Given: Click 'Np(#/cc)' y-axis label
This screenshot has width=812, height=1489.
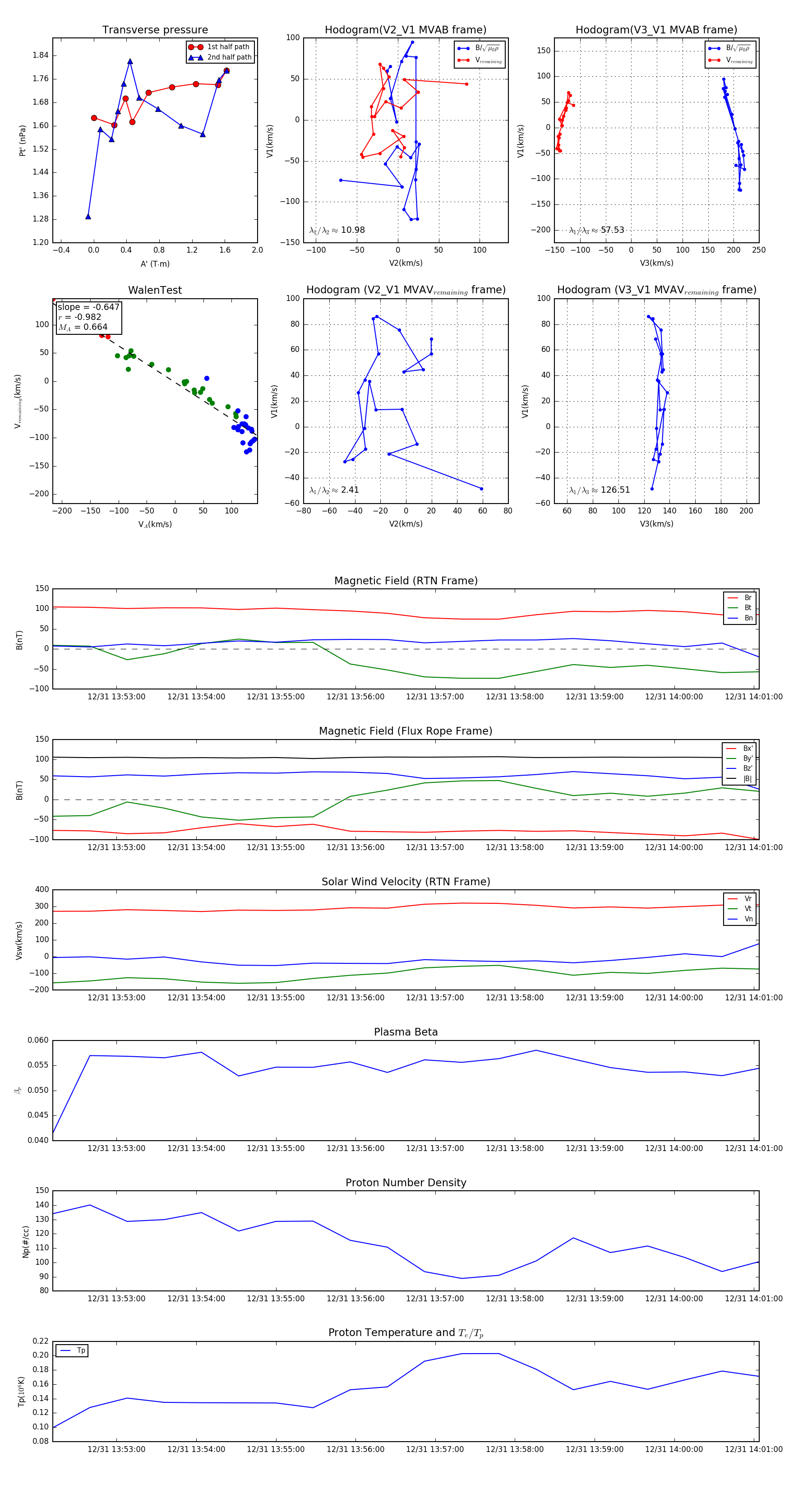Looking at the screenshot, I should [x=25, y=1242].
